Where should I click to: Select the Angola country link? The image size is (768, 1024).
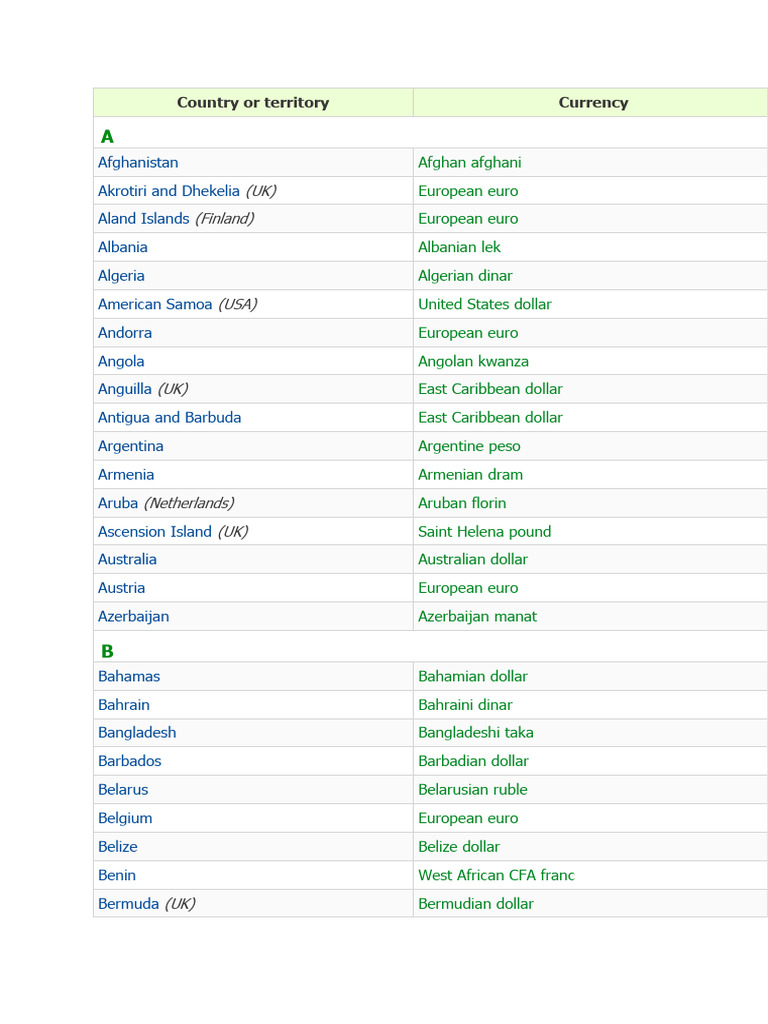coord(121,361)
